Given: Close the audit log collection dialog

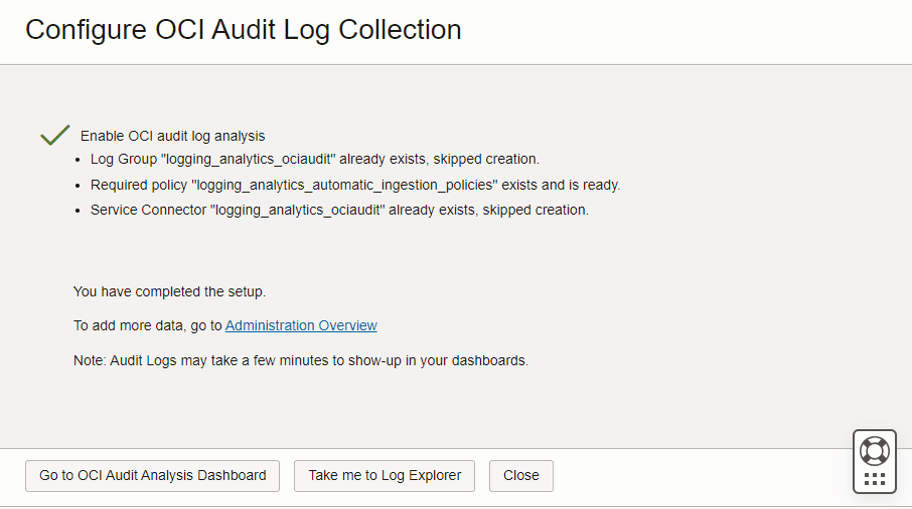Looking at the screenshot, I should coord(521,476).
